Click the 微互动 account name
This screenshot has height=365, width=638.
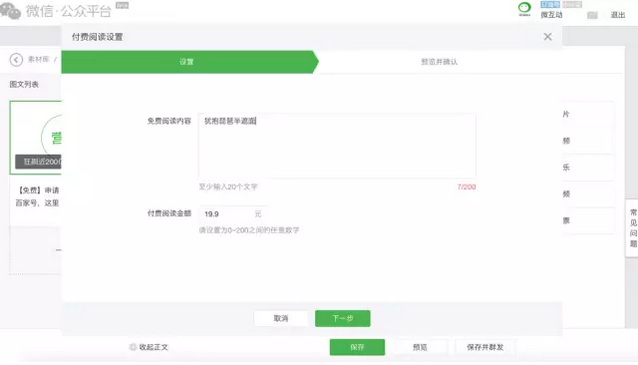[x=551, y=15]
